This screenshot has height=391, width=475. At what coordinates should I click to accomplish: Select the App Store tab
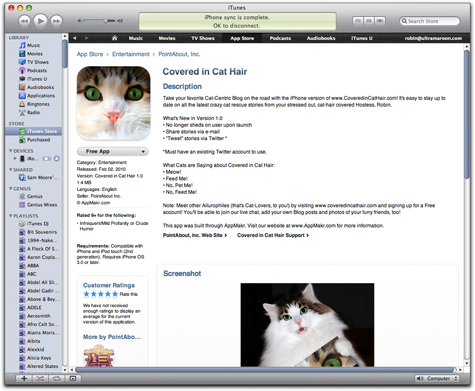pos(242,38)
